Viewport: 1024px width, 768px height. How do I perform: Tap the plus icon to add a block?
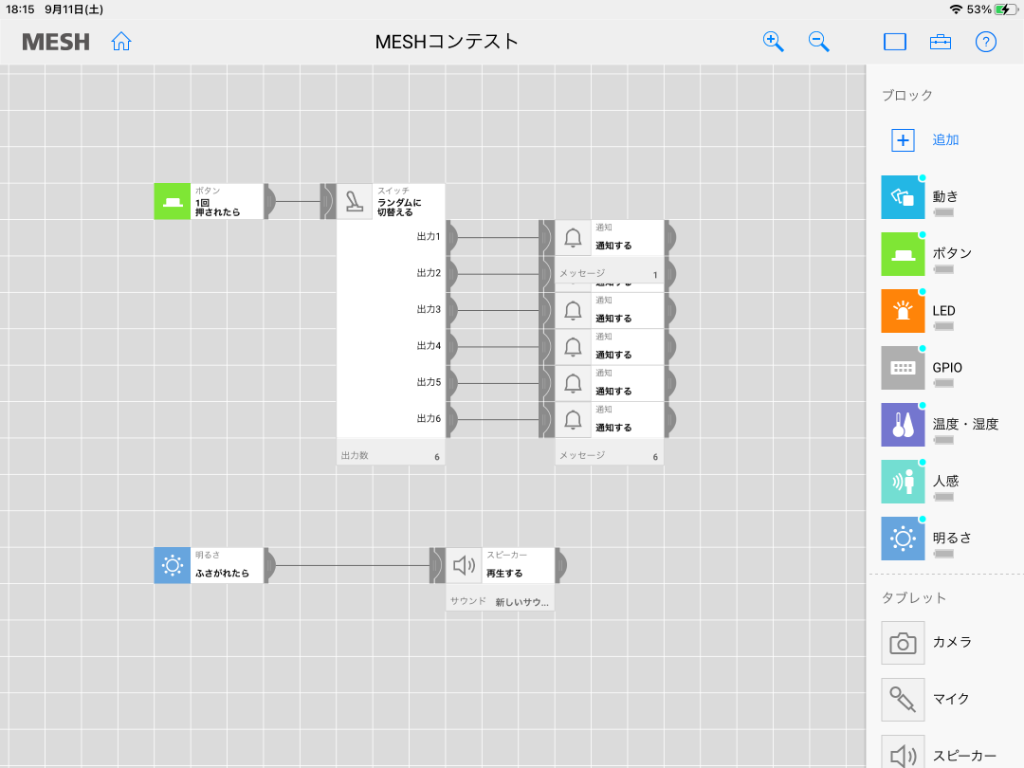[x=903, y=140]
